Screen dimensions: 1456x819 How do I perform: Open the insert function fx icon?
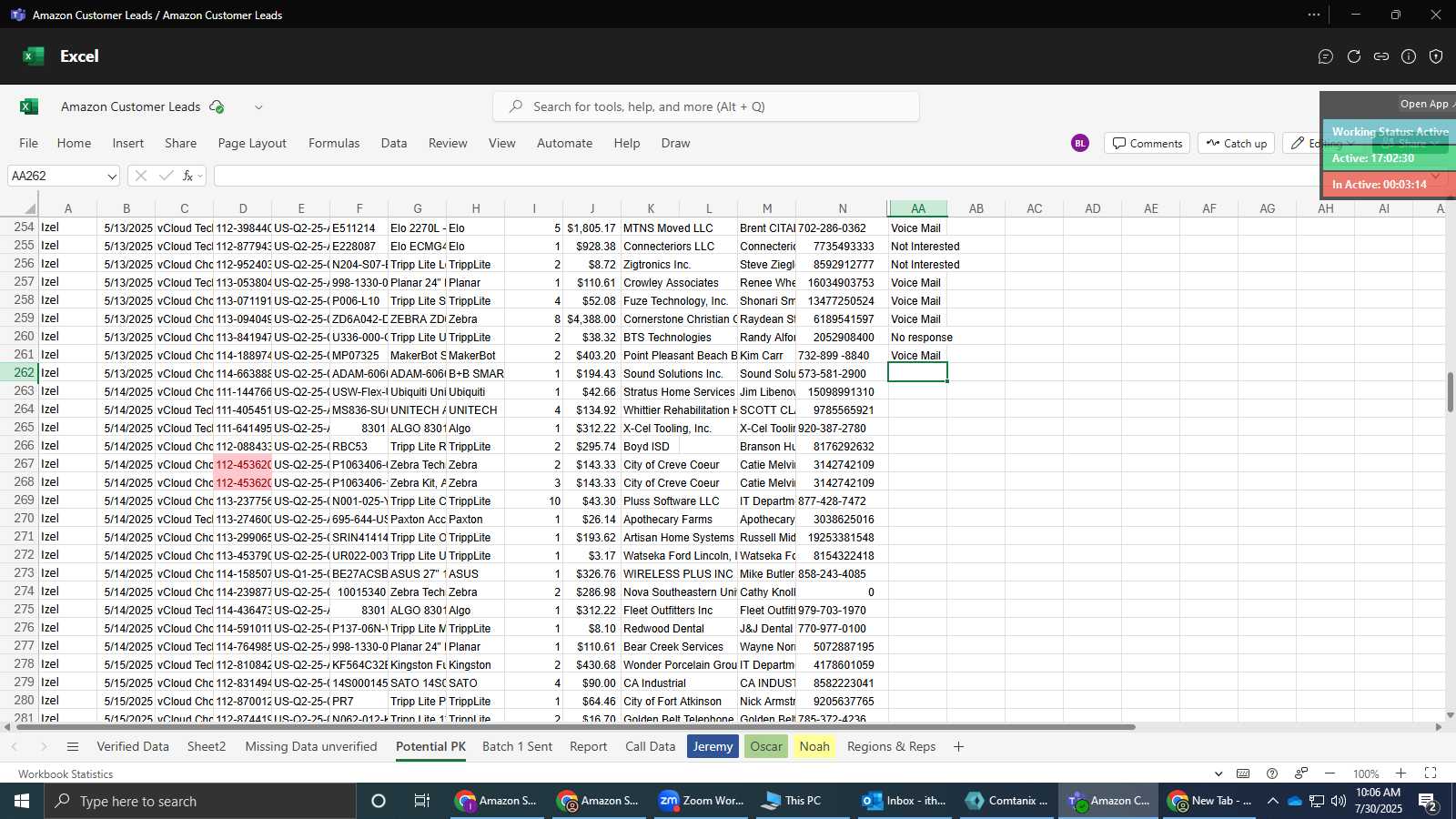click(188, 176)
